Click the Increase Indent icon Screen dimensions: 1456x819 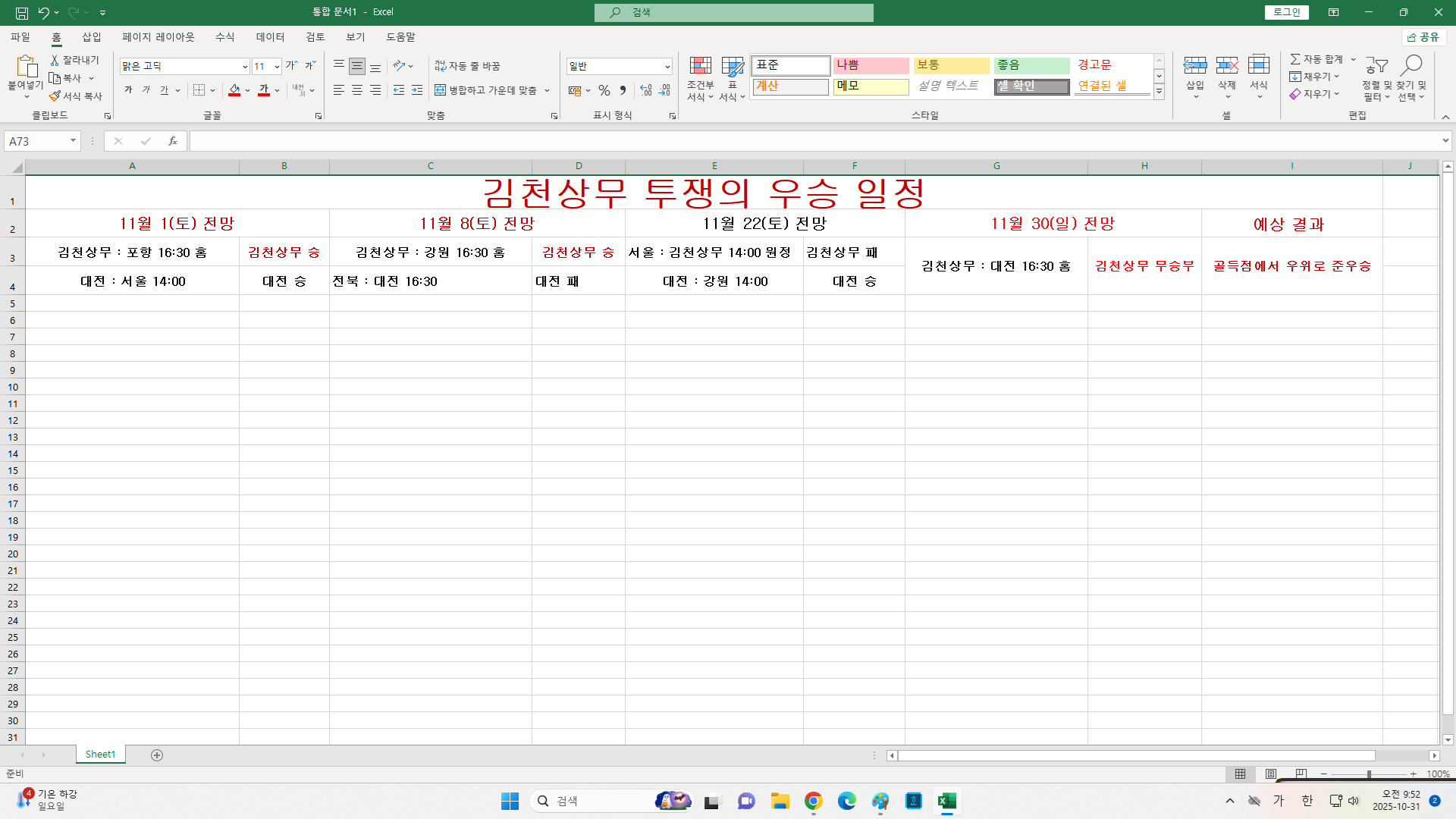pyautogui.click(x=417, y=90)
